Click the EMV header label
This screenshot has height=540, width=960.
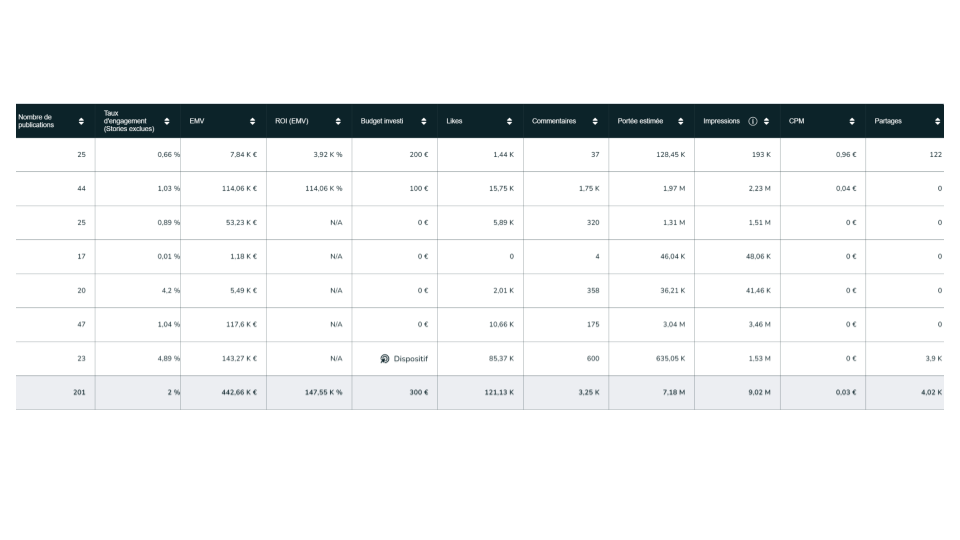click(x=197, y=121)
